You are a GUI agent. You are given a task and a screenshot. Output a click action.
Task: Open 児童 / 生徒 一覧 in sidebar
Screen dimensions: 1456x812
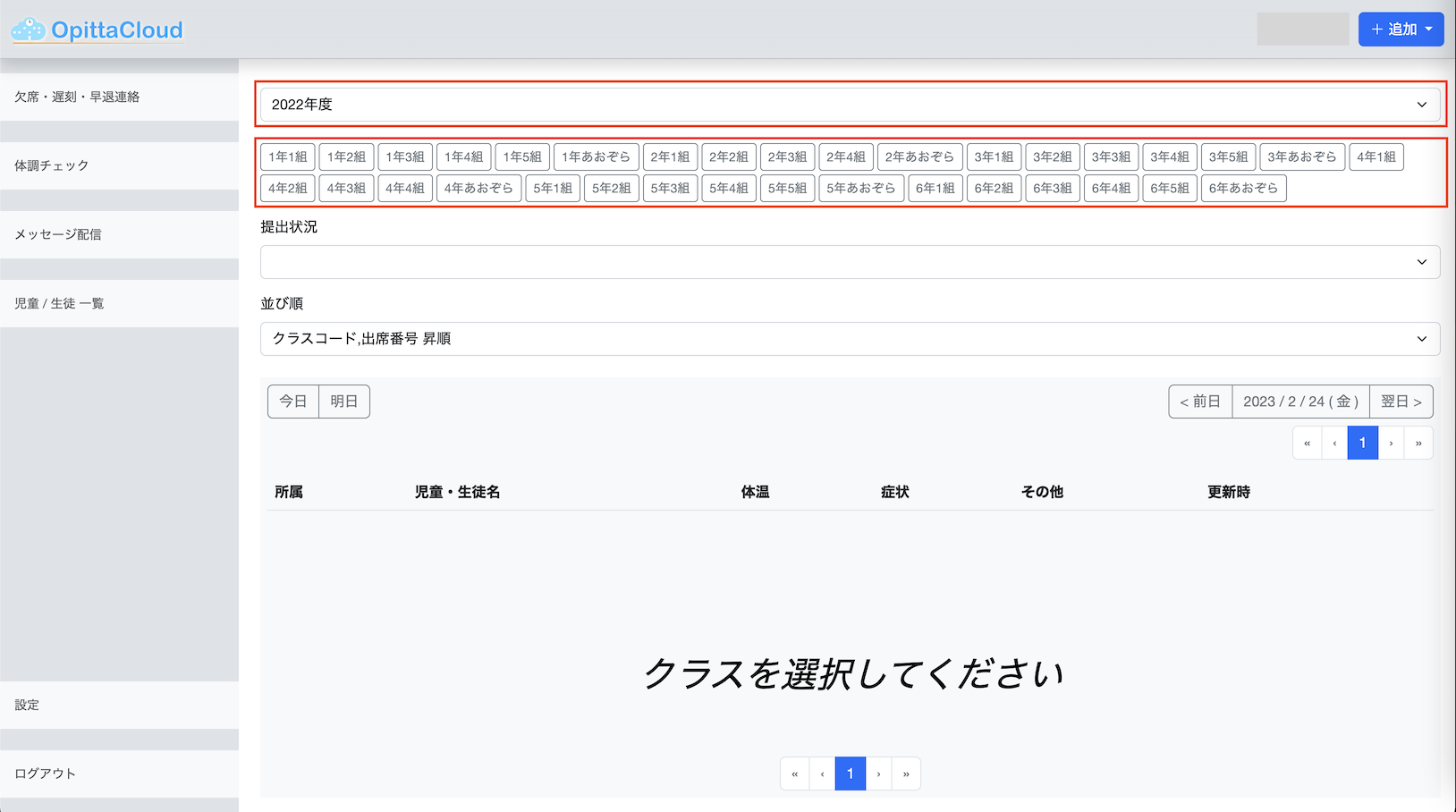point(119,303)
